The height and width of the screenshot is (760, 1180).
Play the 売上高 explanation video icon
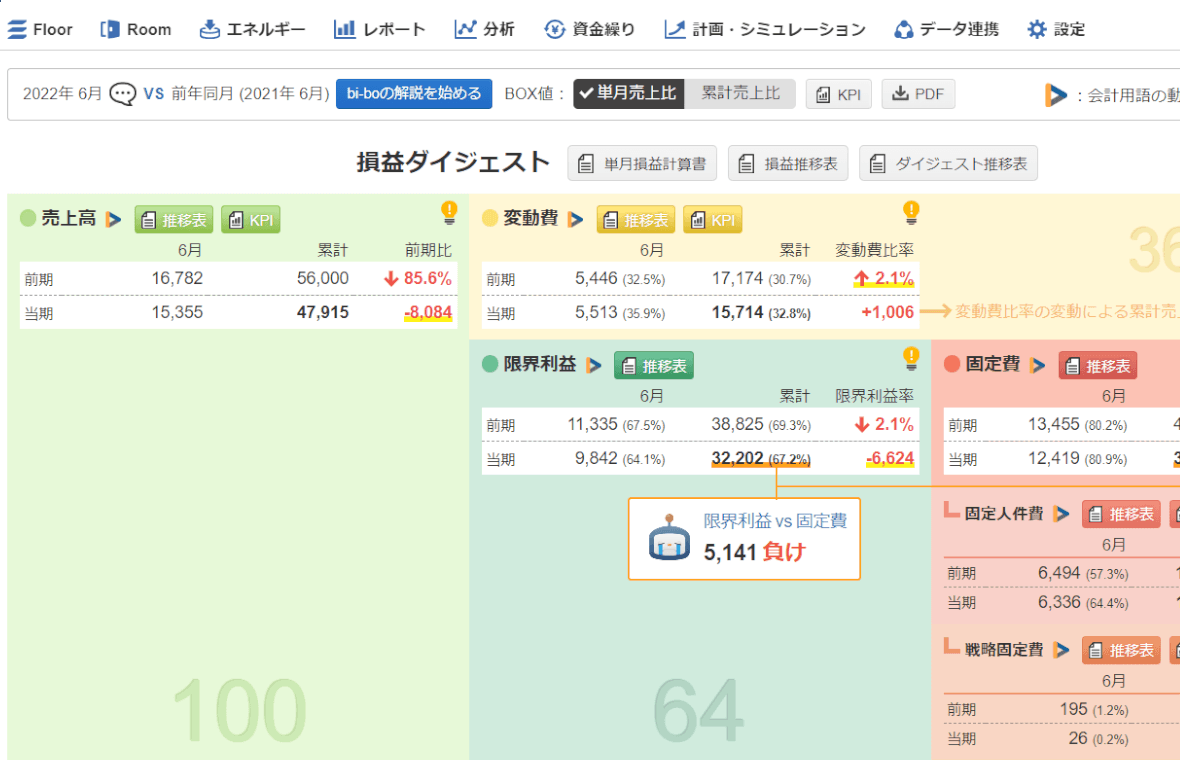[x=114, y=219]
